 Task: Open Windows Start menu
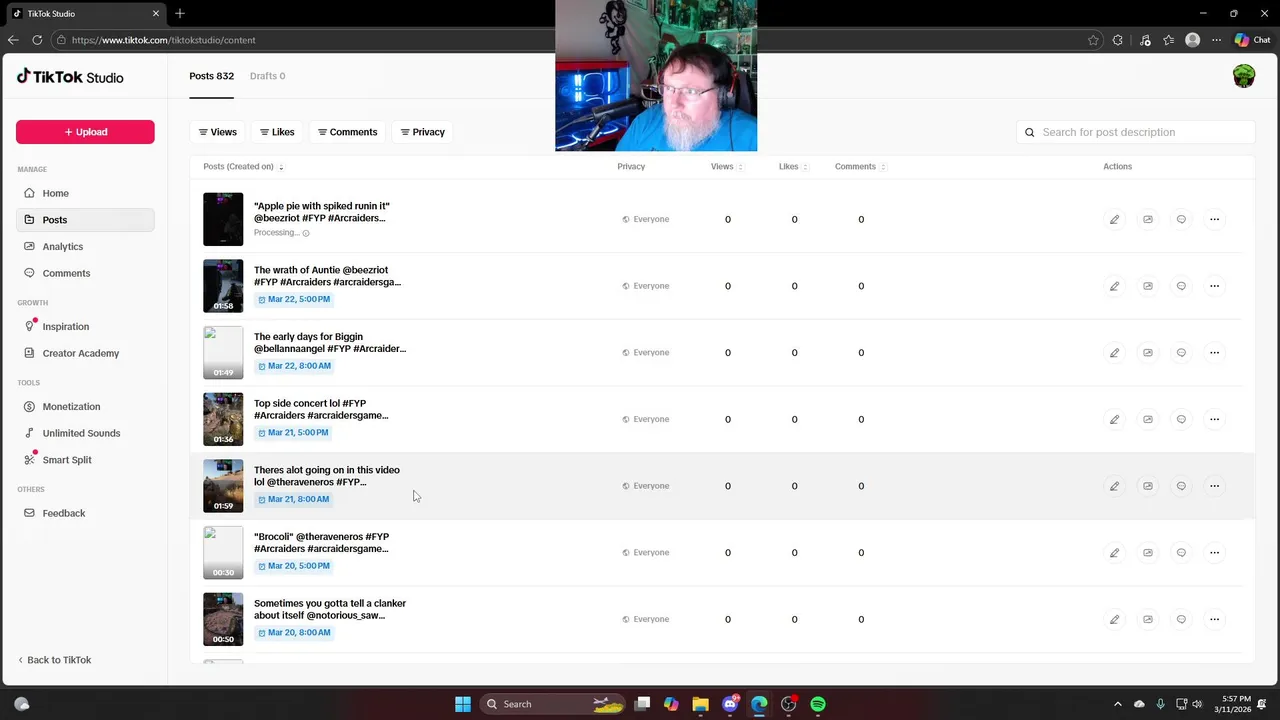tap(463, 704)
